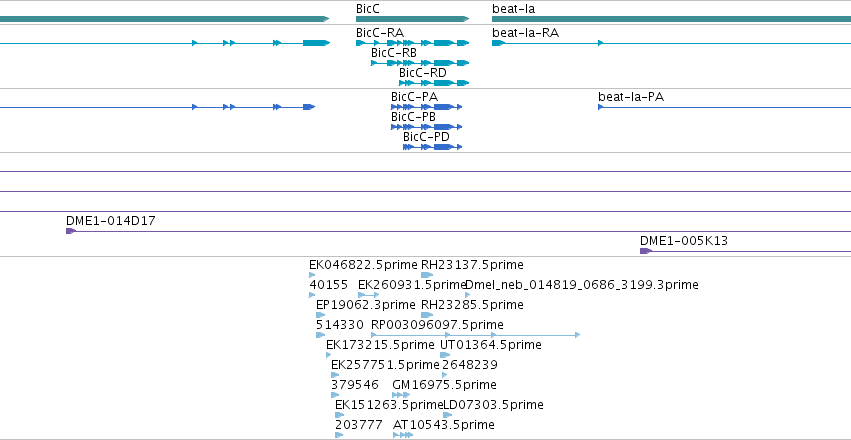Select the RH23285.5prime EST label
The width and height of the screenshot is (851, 440).
pos(473,305)
